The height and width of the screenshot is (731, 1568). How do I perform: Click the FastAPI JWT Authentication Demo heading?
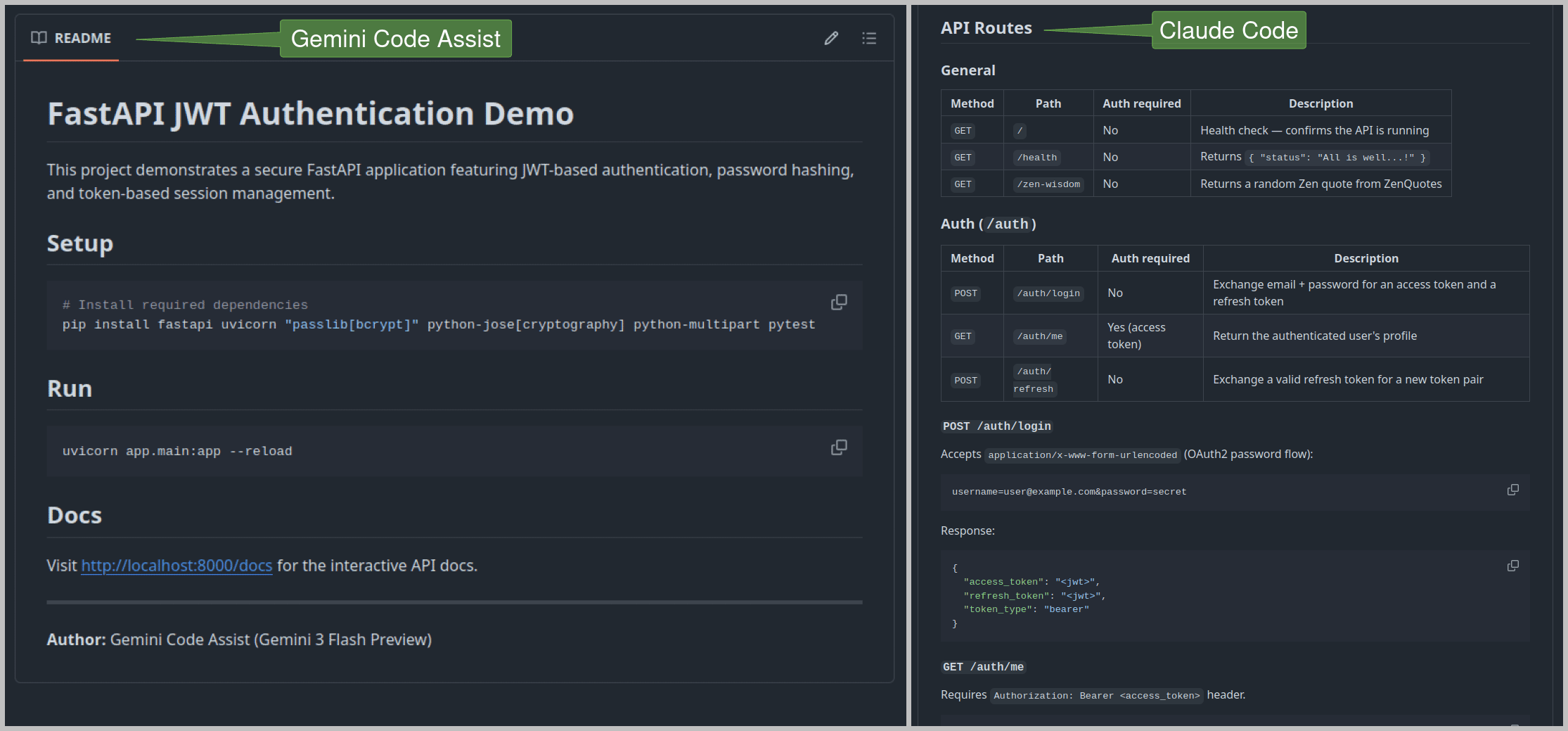[310, 114]
